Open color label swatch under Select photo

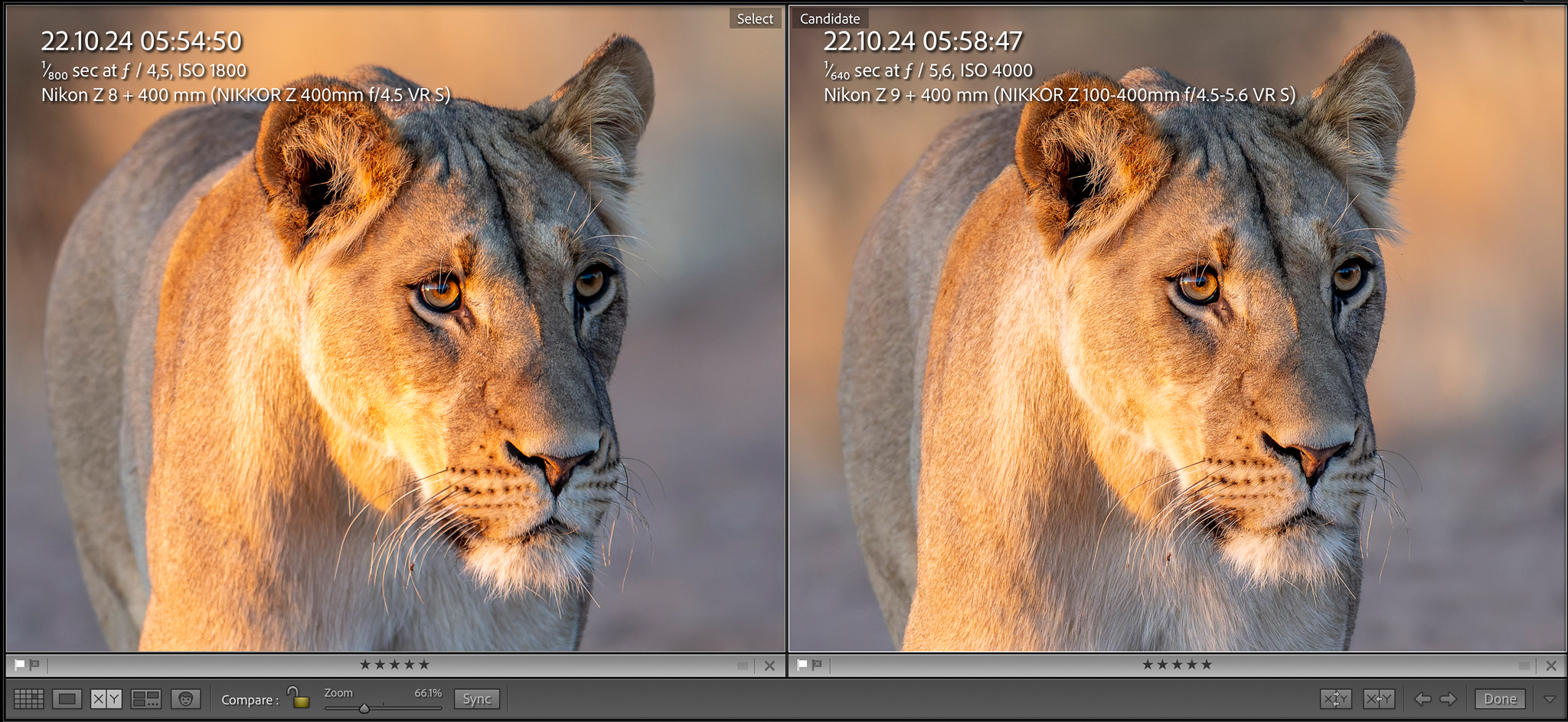pos(743,666)
